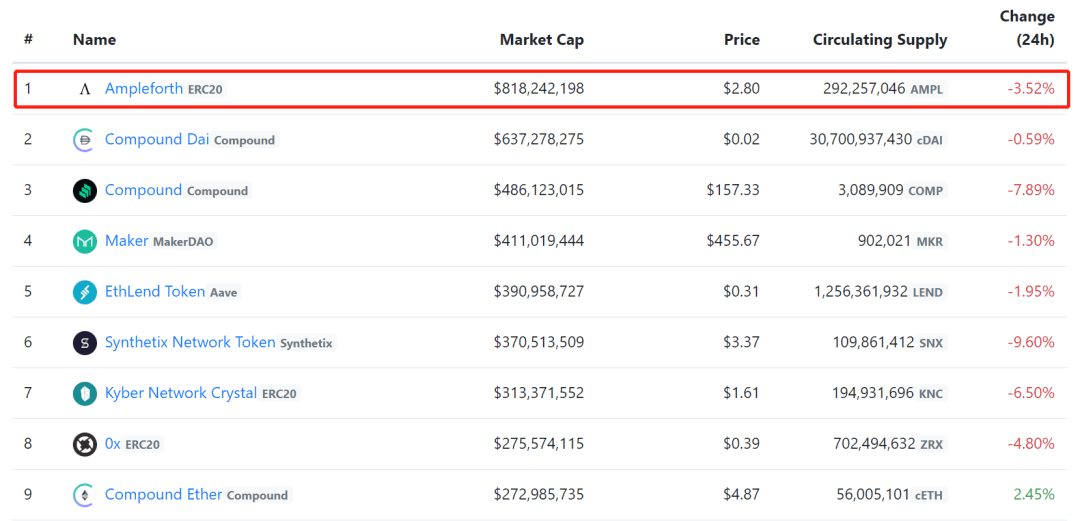Click the ERC20 tag next to Ampleforth
Viewport: 1080px width, 521px height.
pyautogui.click(x=206, y=90)
